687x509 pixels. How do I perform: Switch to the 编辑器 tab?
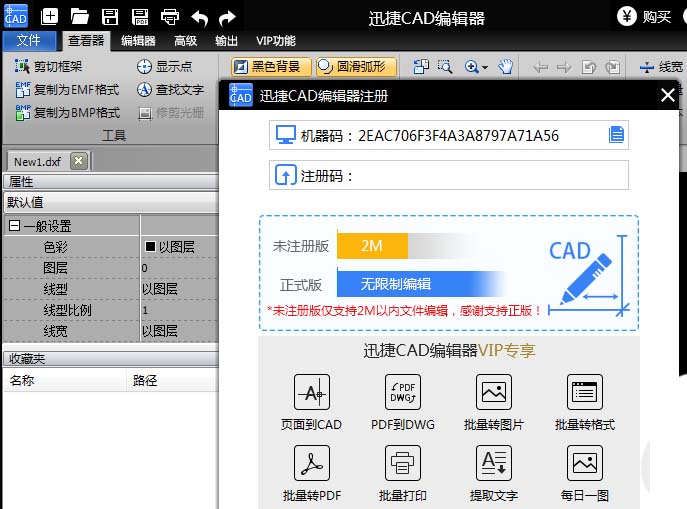tap(138, 41)
